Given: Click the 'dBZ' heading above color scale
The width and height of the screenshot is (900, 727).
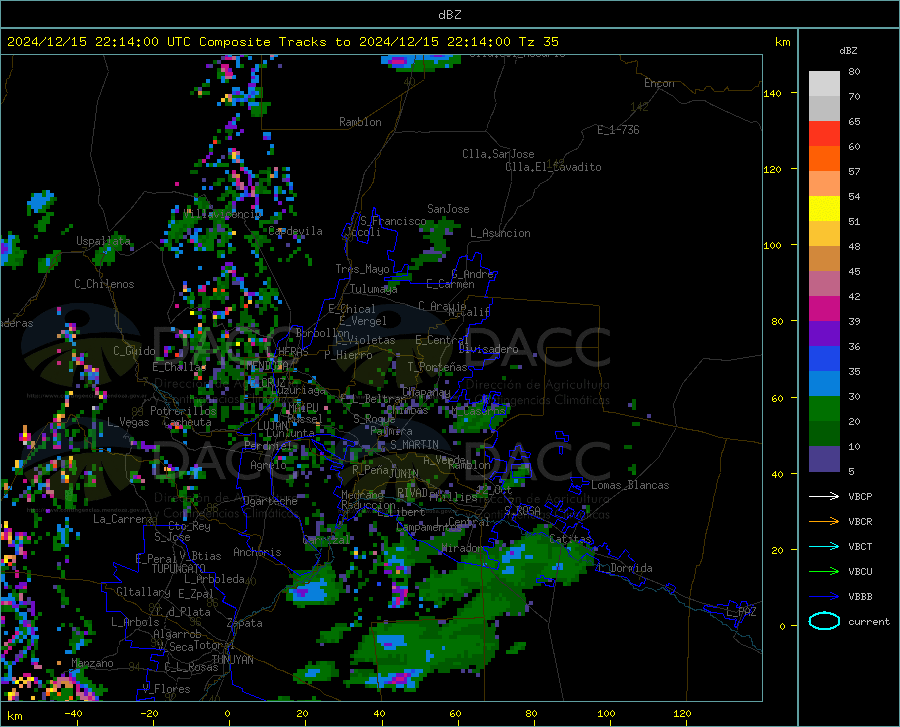Looking at the screenshot, I should point(848,50).
